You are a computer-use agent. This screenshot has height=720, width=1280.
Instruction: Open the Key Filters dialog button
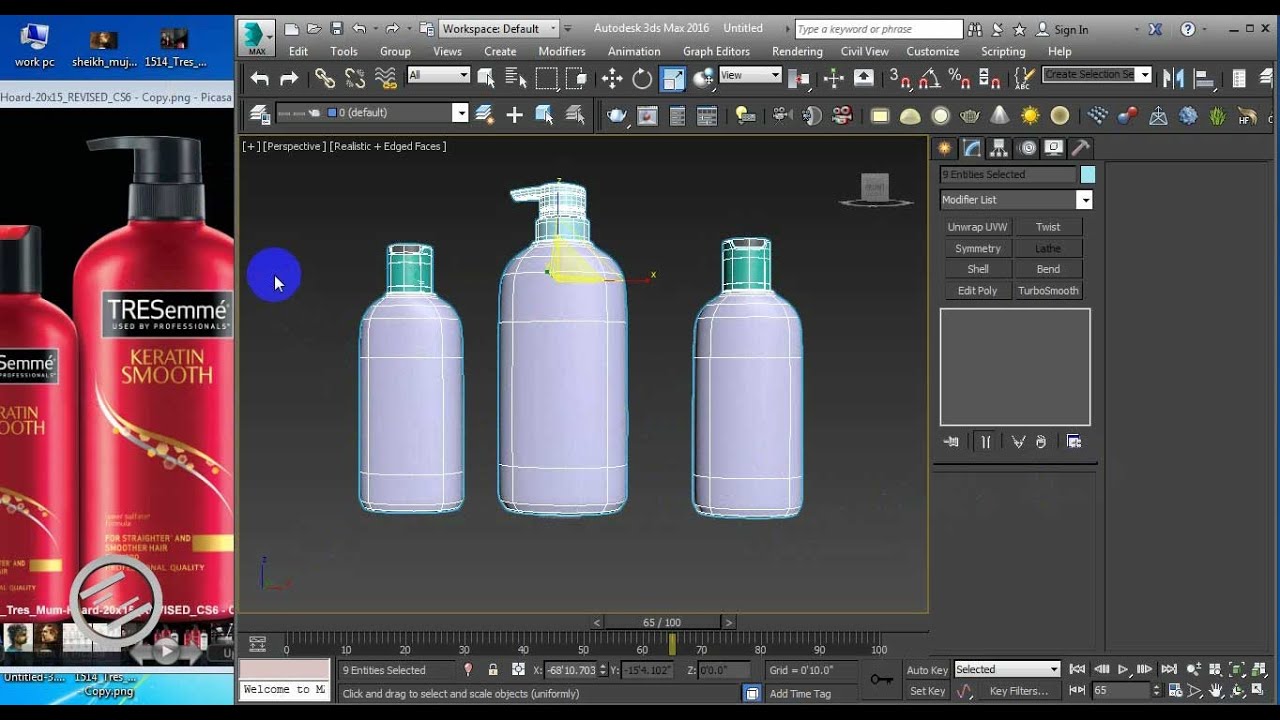(x=1018, y=691)
